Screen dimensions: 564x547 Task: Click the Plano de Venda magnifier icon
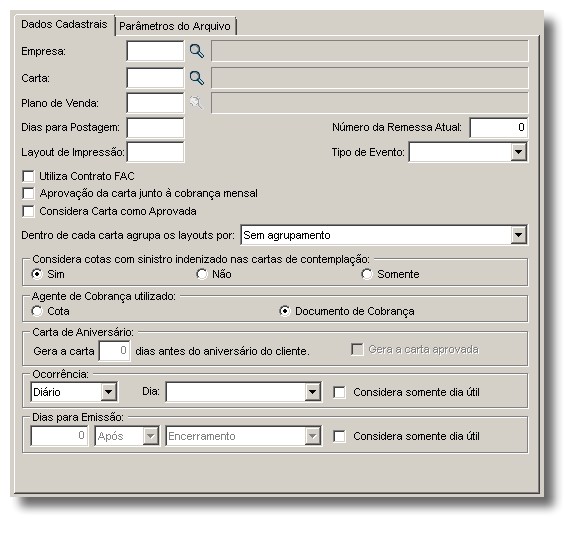[196, 103]
